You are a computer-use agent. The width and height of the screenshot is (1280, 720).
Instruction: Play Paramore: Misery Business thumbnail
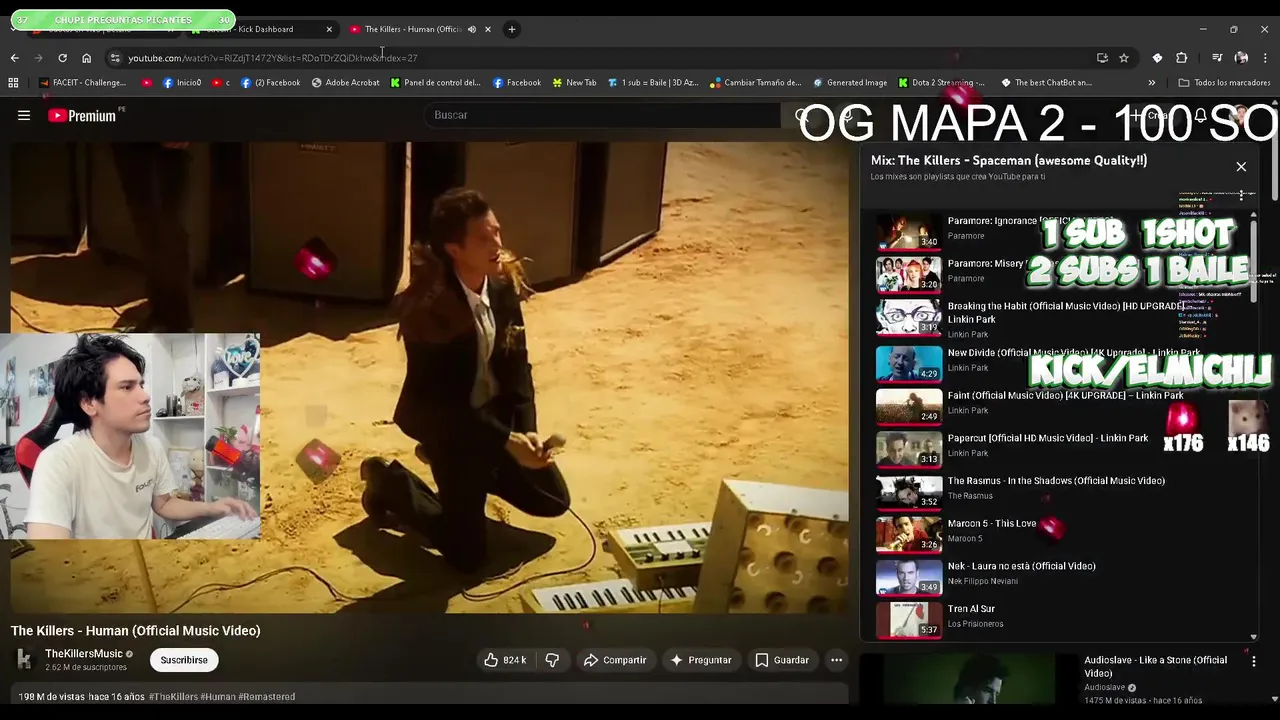click(909, 274)
